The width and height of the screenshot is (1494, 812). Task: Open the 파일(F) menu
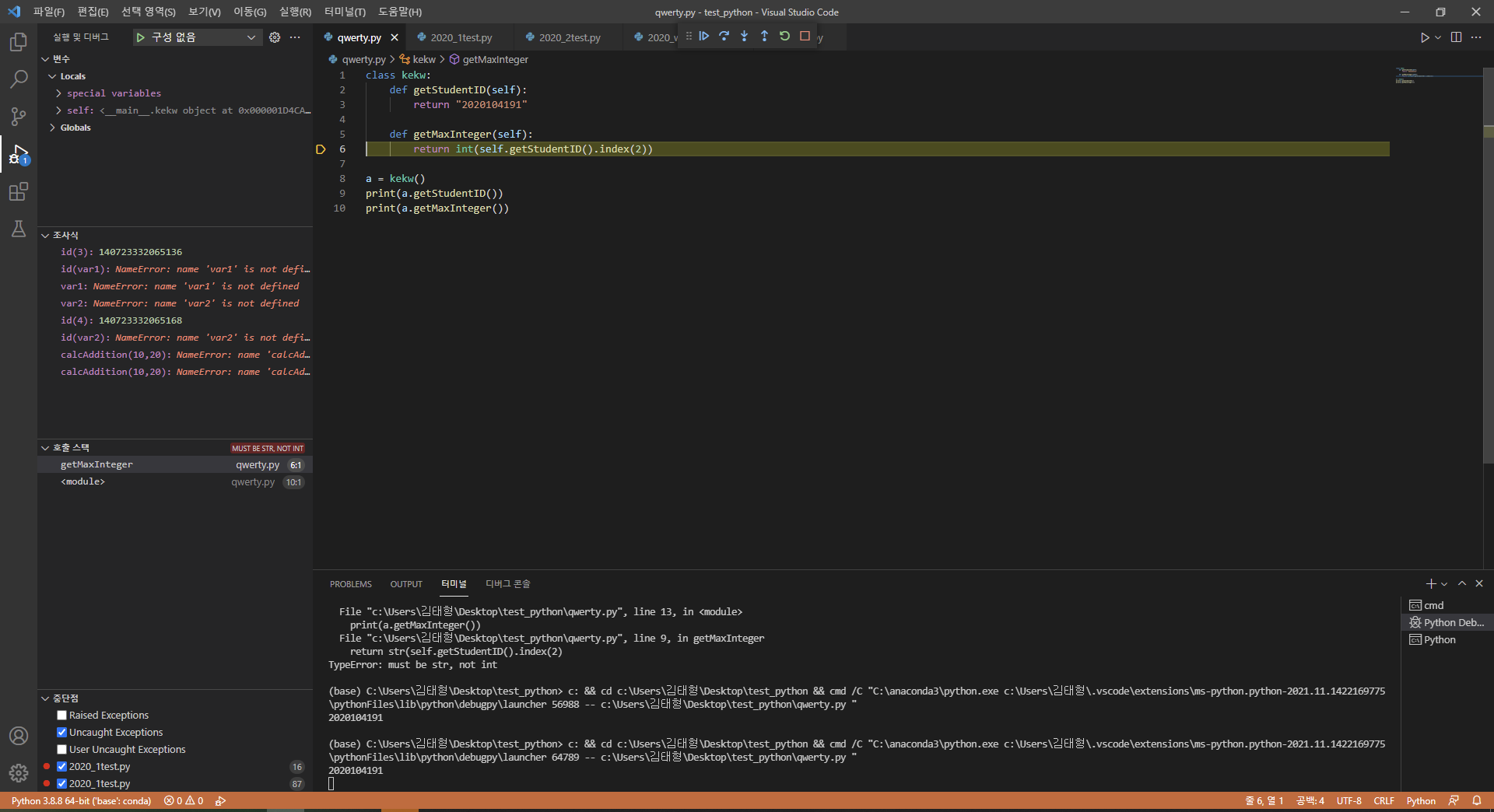(x=49, y=12)
